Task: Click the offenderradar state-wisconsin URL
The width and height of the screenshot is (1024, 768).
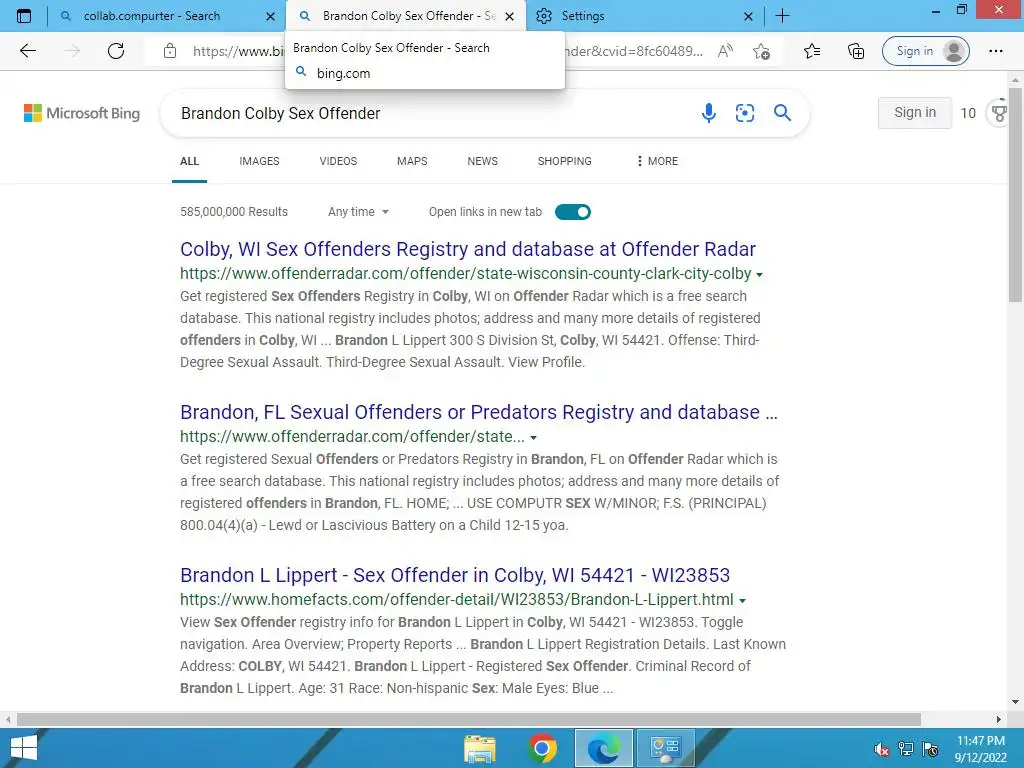Action: pos(466,273)
